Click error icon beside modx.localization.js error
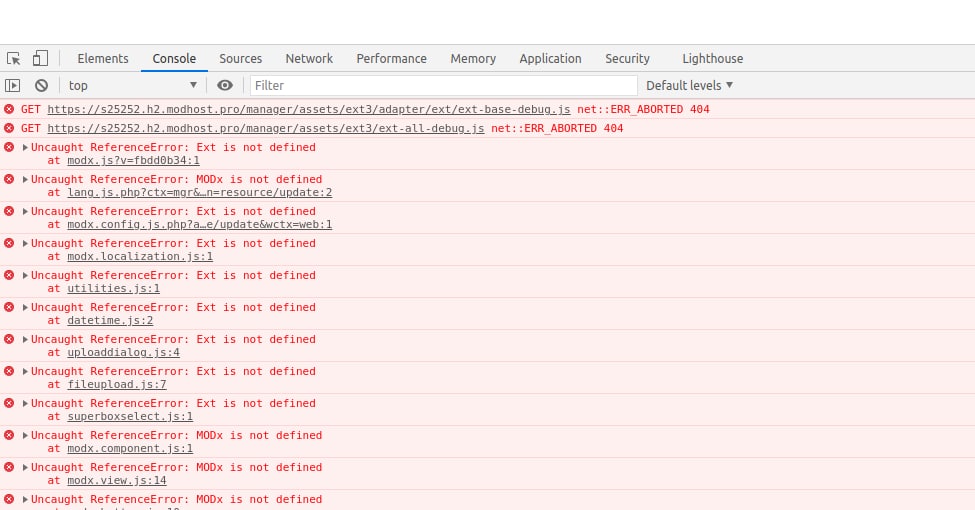 coord(9,243)
